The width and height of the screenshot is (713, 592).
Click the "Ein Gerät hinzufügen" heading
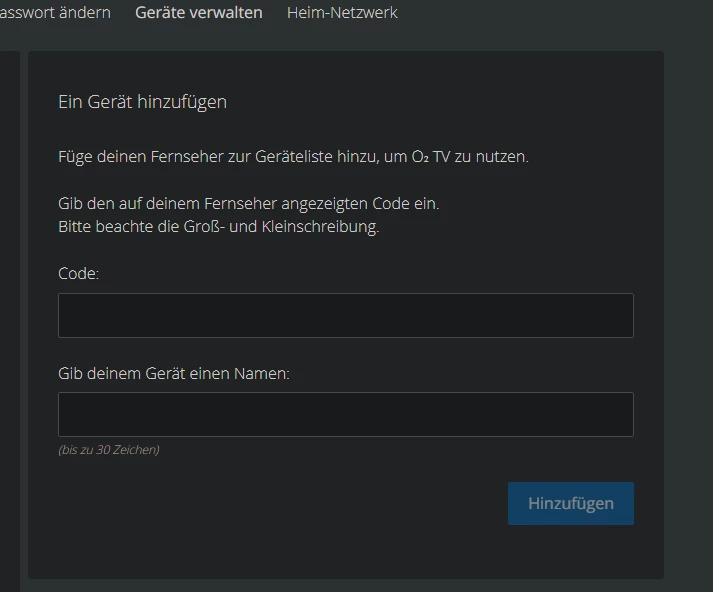(x=142, y=102)
